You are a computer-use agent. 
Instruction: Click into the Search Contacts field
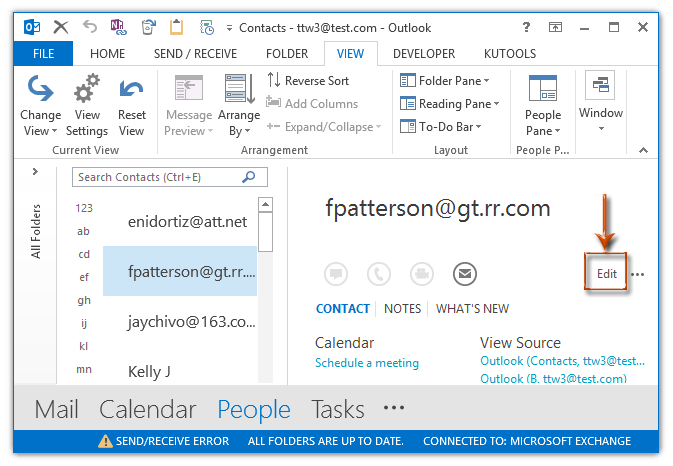point(170,177)
